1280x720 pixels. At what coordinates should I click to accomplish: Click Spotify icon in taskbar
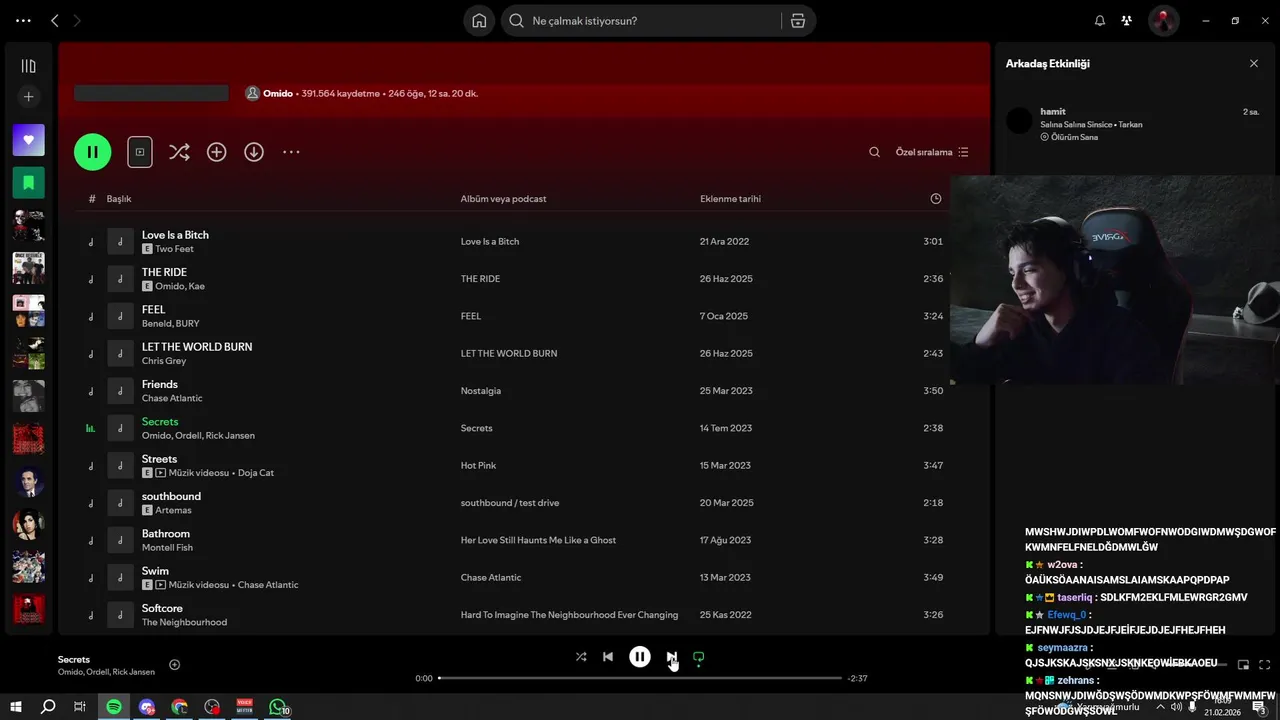click(114, 707)
